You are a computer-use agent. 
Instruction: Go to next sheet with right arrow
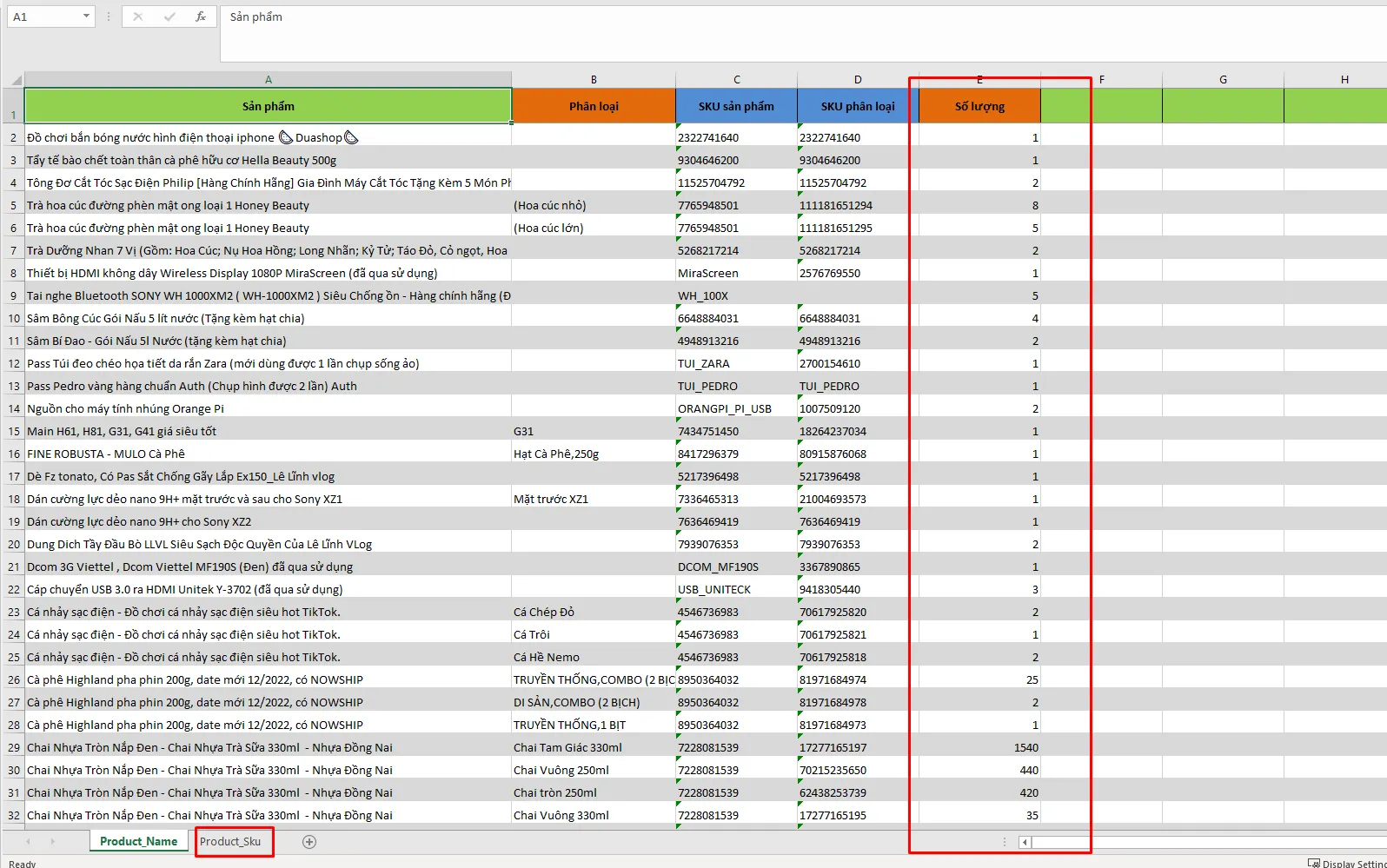click(x=53, y=841)
